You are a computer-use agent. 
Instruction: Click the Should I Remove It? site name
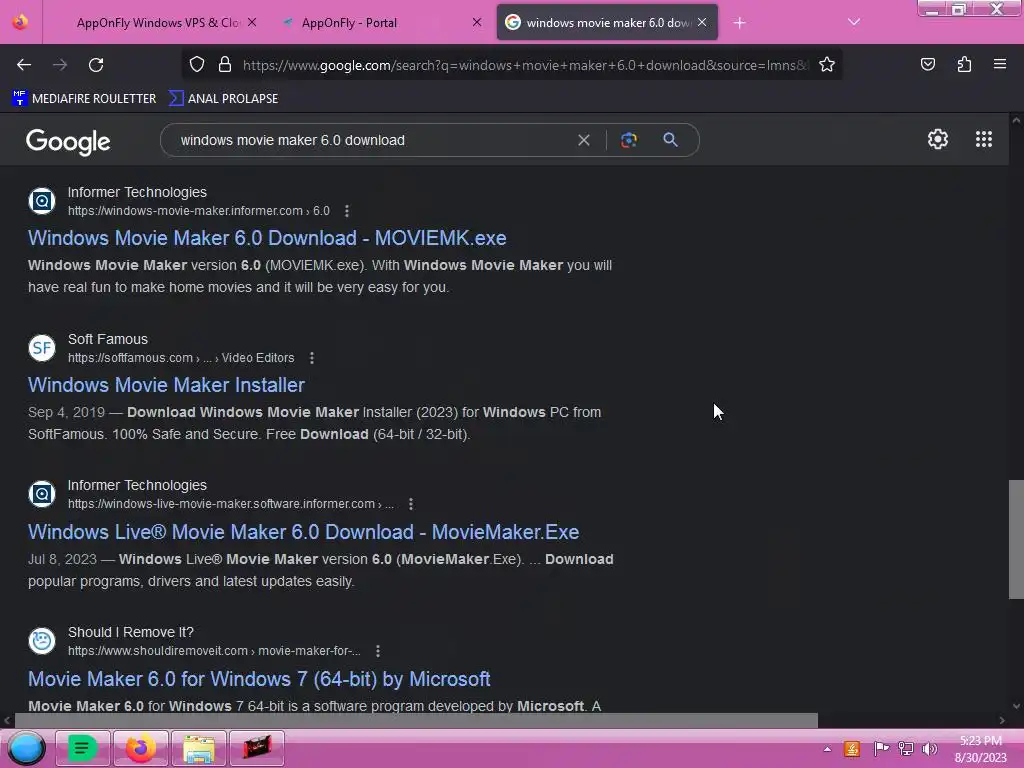click(131, 632)
